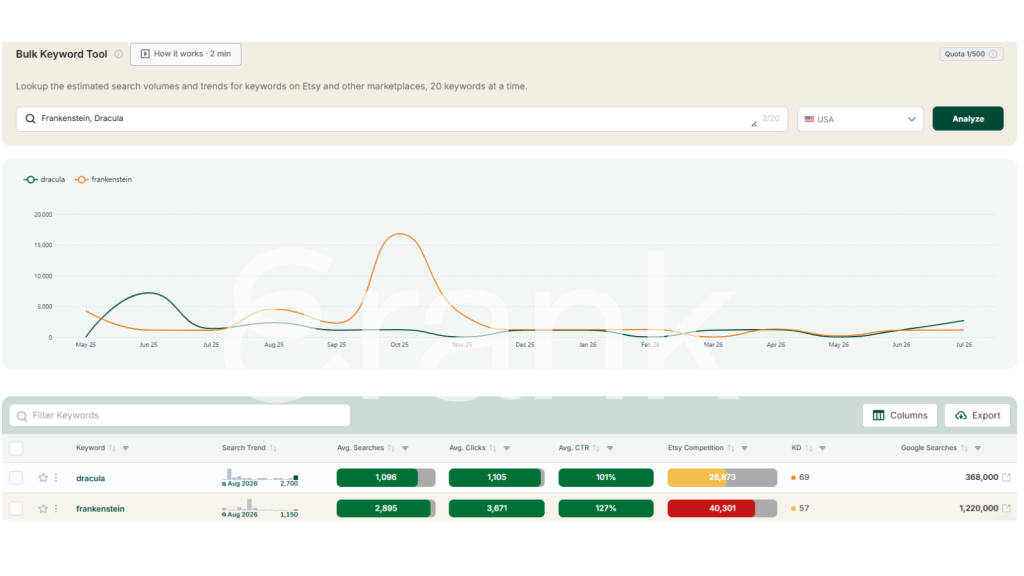The image size is (1024, 576).
Task: Sort by KD column arrows
Action: [x=808, y=448]
